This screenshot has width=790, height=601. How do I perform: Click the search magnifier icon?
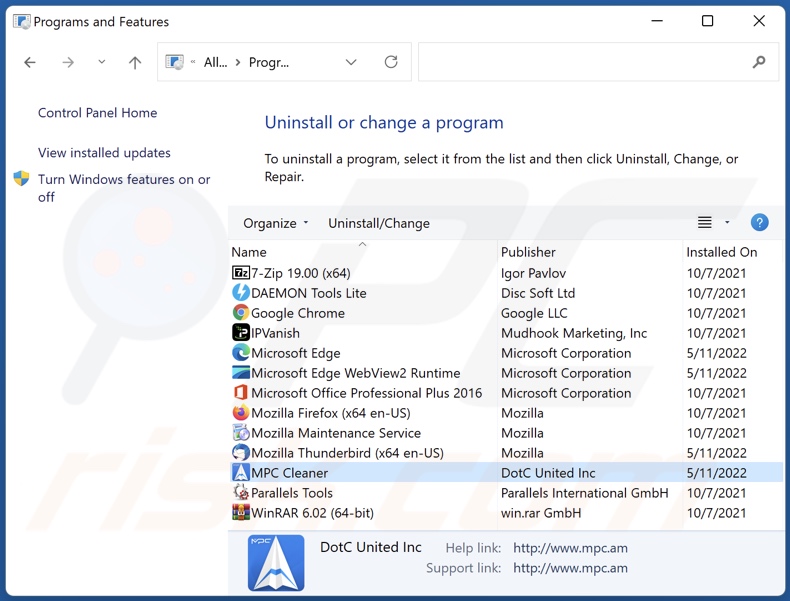(759, 62)
